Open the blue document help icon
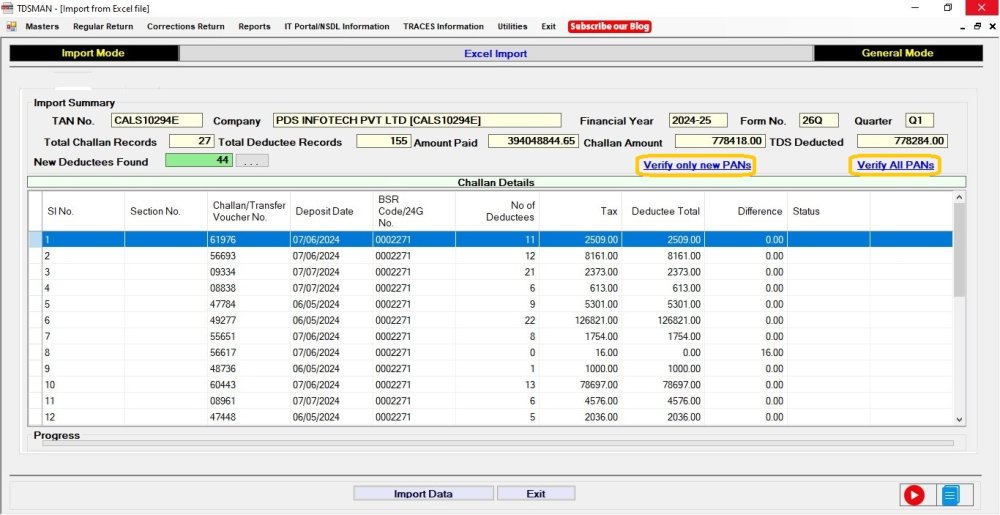This screenshot has width=1000, height=515. click(x=950, y=494)
